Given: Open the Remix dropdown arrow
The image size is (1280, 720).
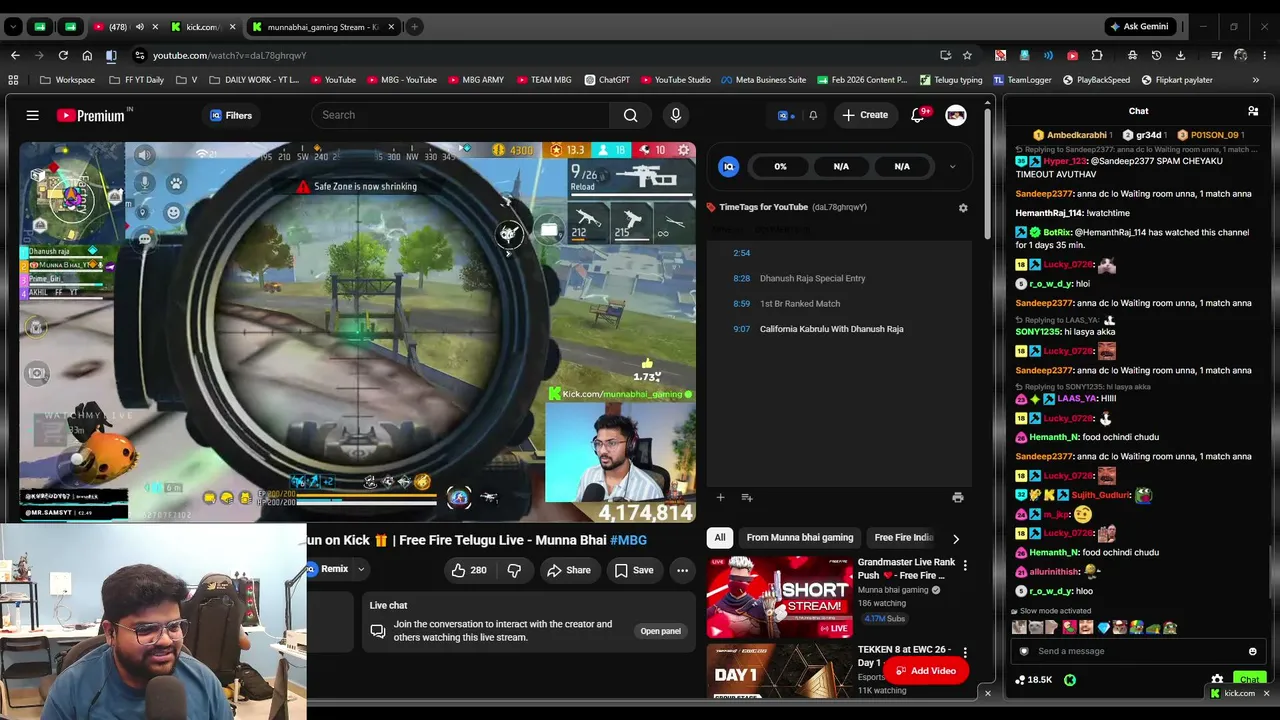Looking at the screenshot, I should tap(361, 570).
